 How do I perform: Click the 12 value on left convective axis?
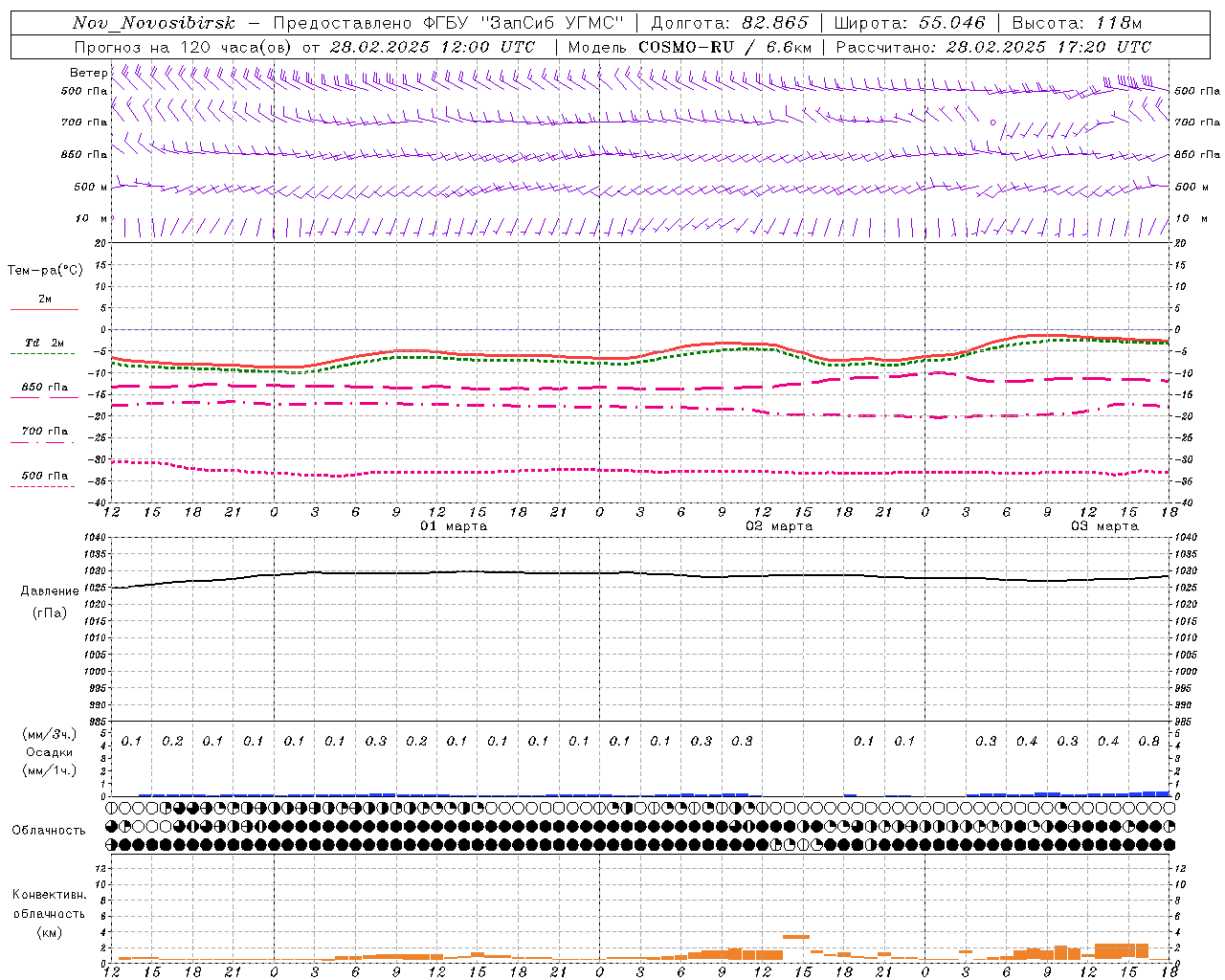click(100, 868)
